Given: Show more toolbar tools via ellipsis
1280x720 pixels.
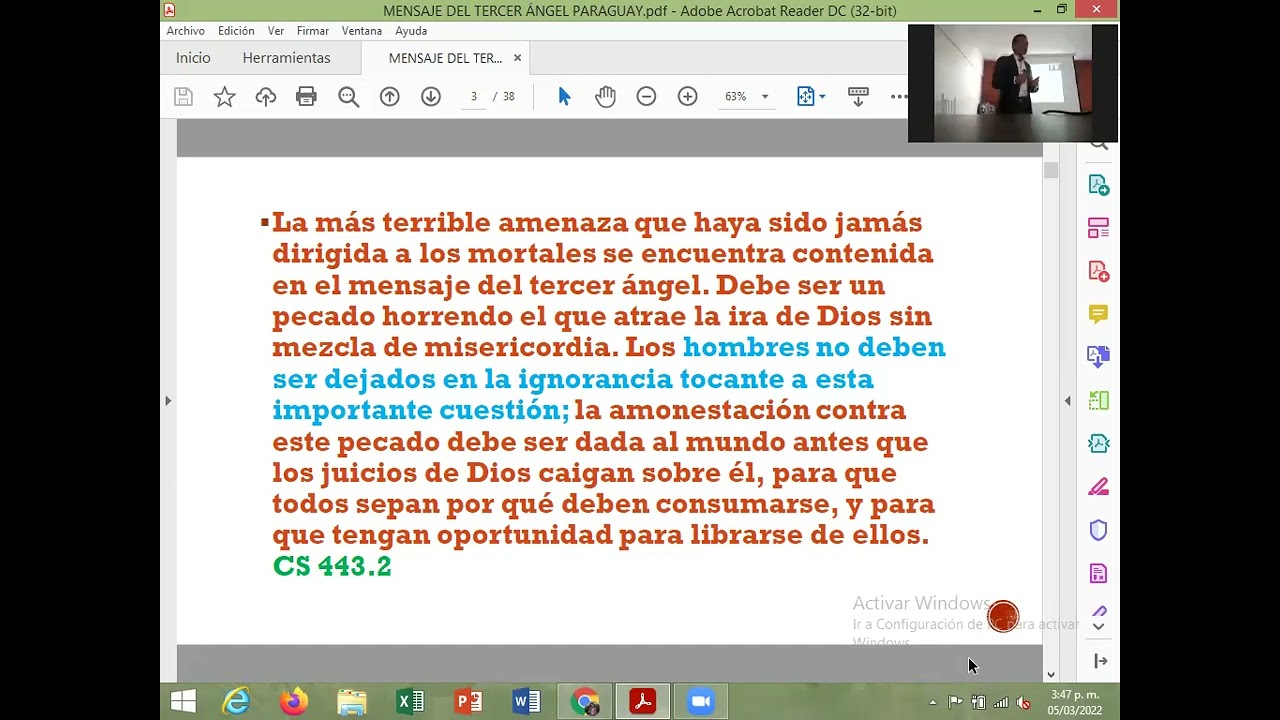Looking at the screenshot, I should 898,97.
